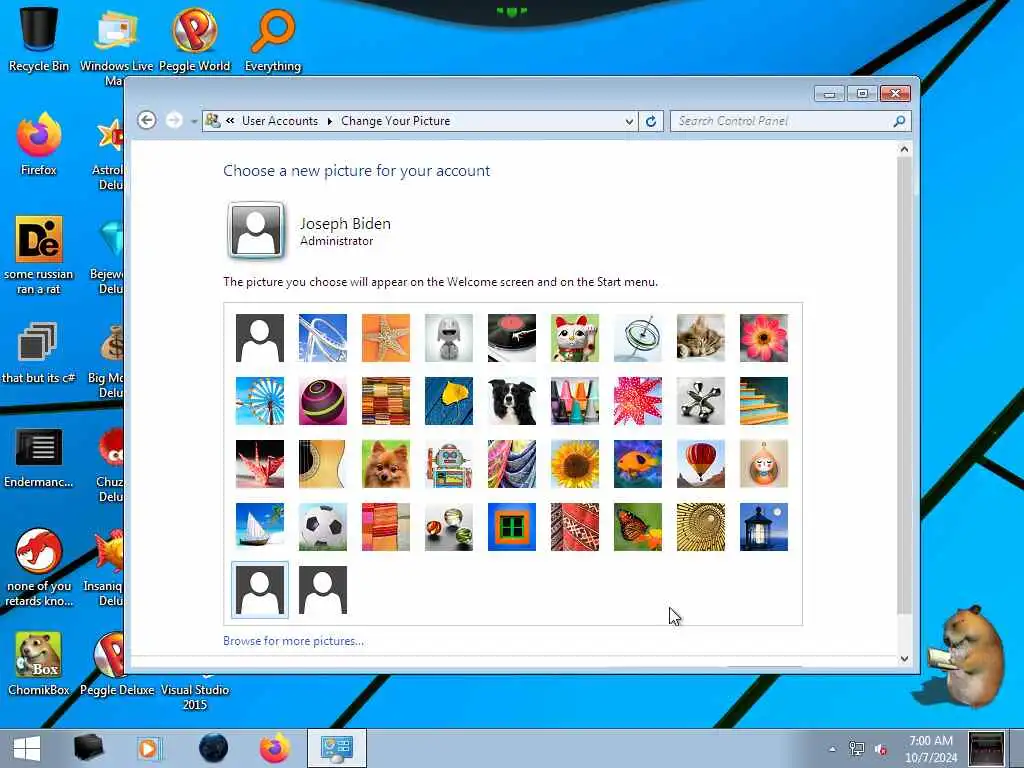Expand the address bar history dropdown
This screenshot has height=768, width=1024.
click(x=629, y=121)
